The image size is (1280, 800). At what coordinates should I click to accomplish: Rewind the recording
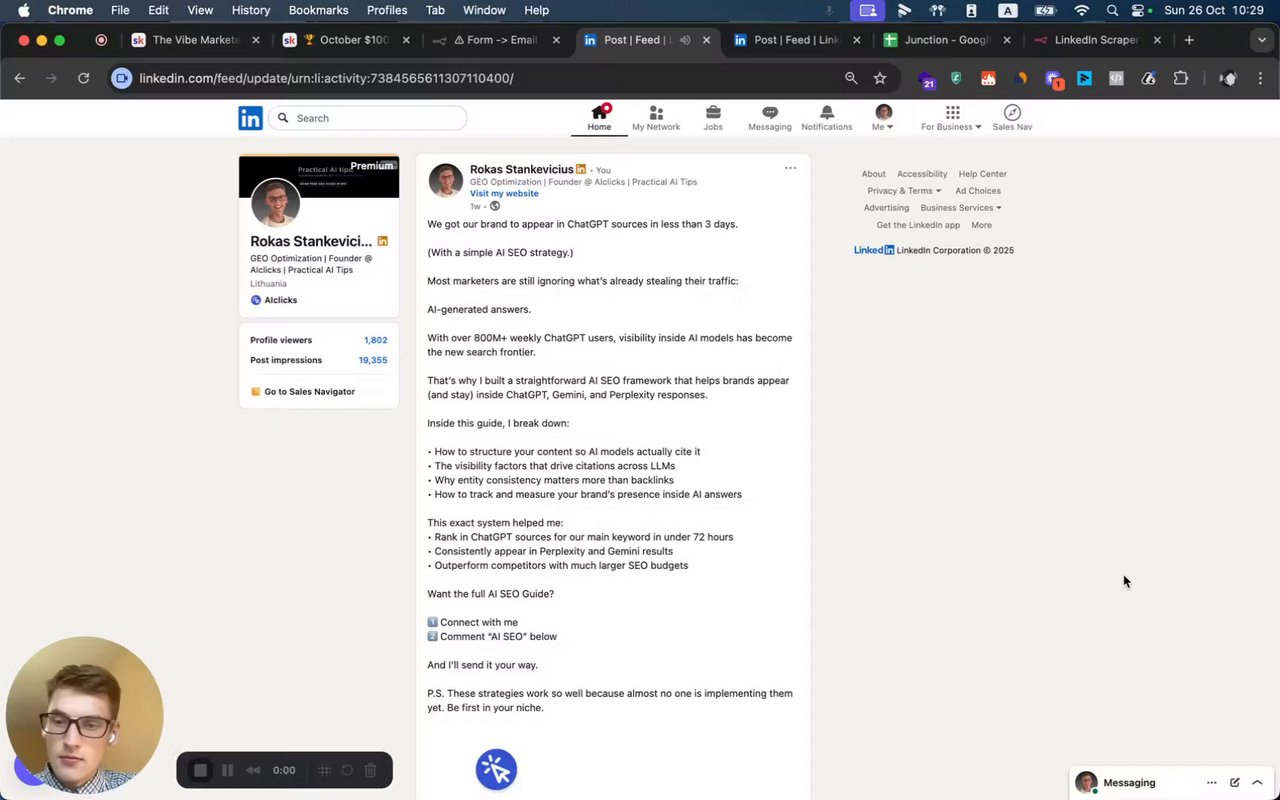[x=254, y=770]
